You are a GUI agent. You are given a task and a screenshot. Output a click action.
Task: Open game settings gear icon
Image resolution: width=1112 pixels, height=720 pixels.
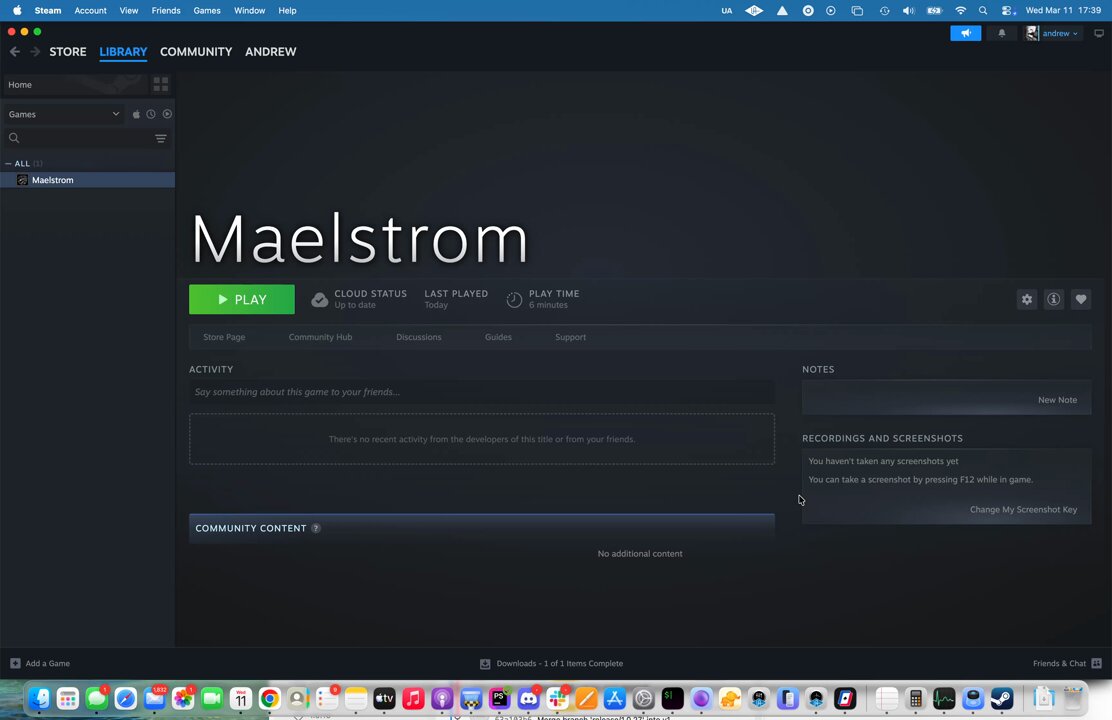click(1026, 299)
